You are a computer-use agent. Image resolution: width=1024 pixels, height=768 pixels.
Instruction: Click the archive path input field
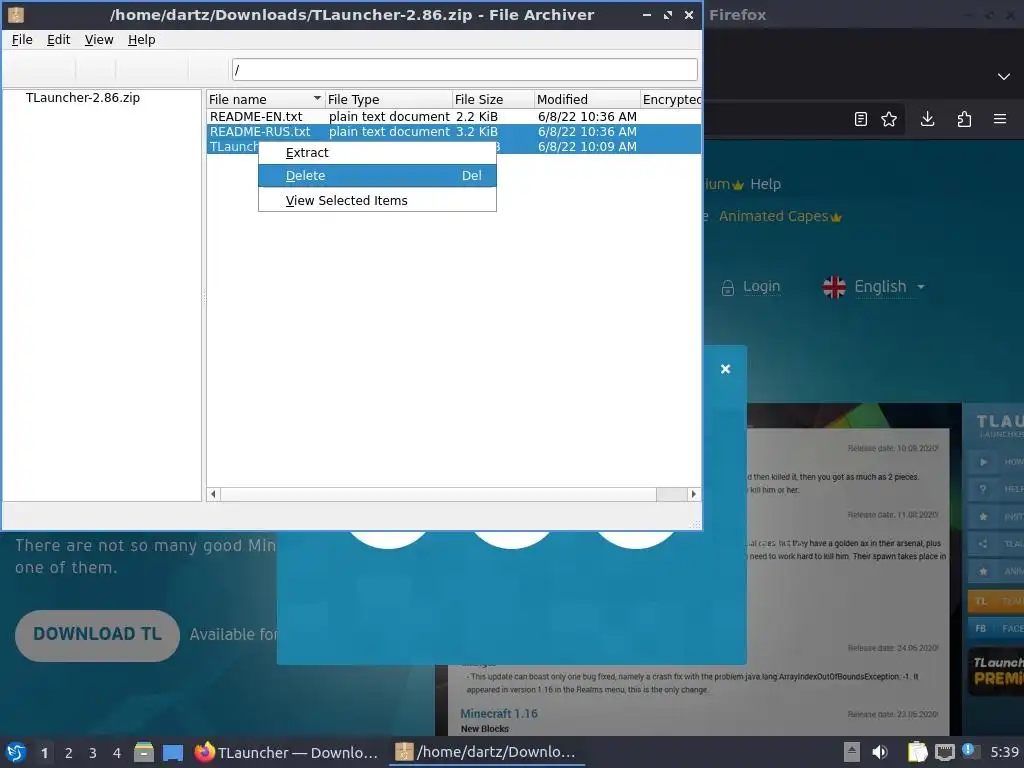464,69
